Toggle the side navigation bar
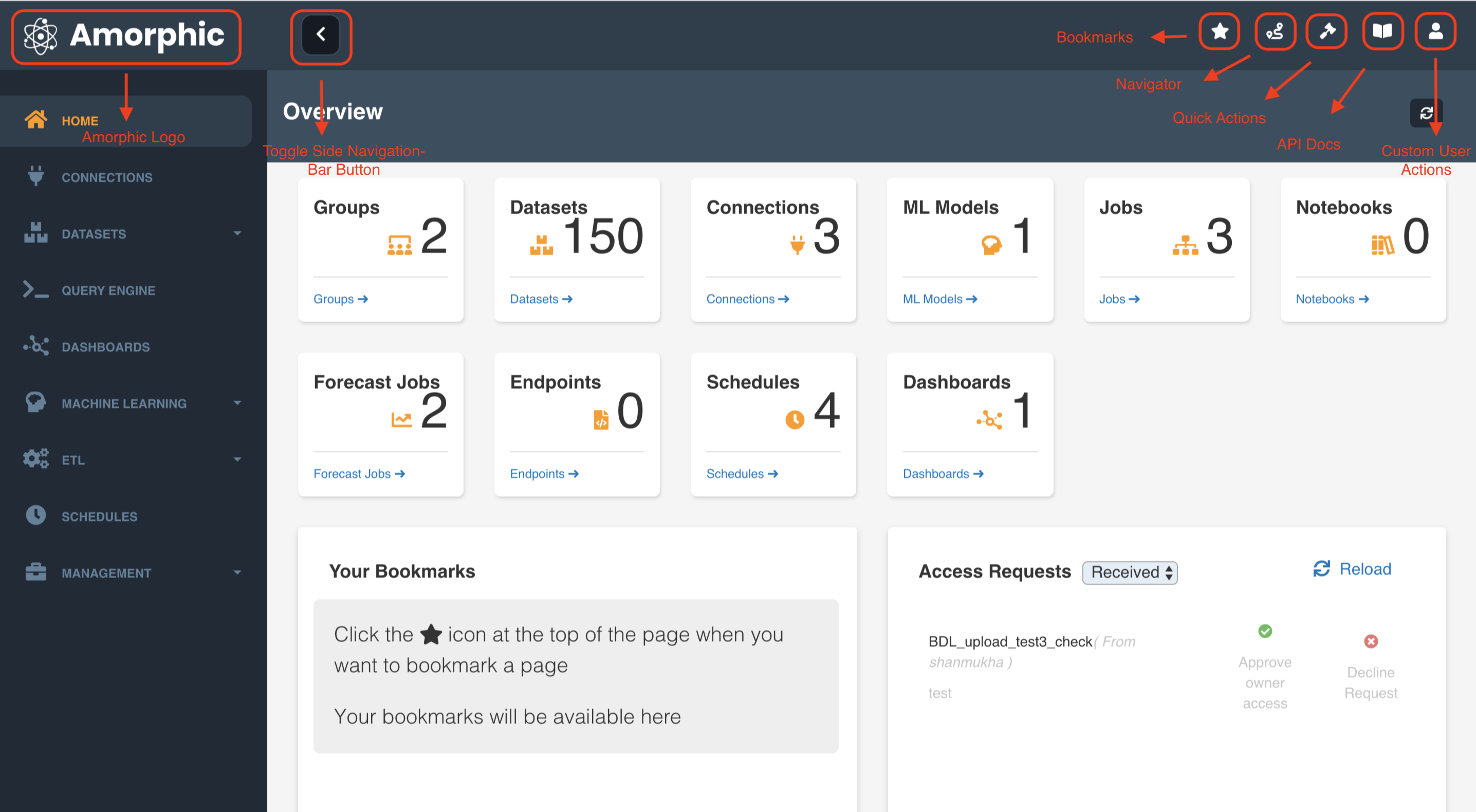Viewport: 1476px width, 812px height. pyautogui.click(x=321, y=35)
